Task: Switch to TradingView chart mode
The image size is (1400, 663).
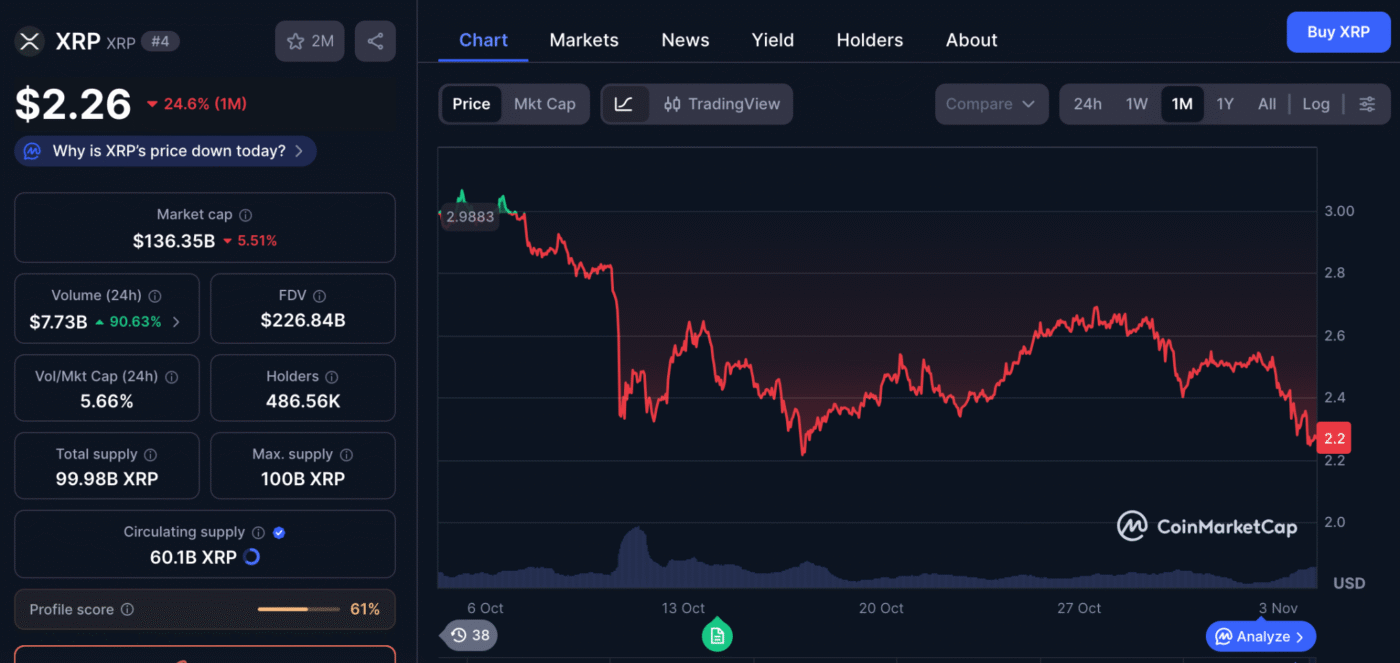Action: (x=722, y=104)
